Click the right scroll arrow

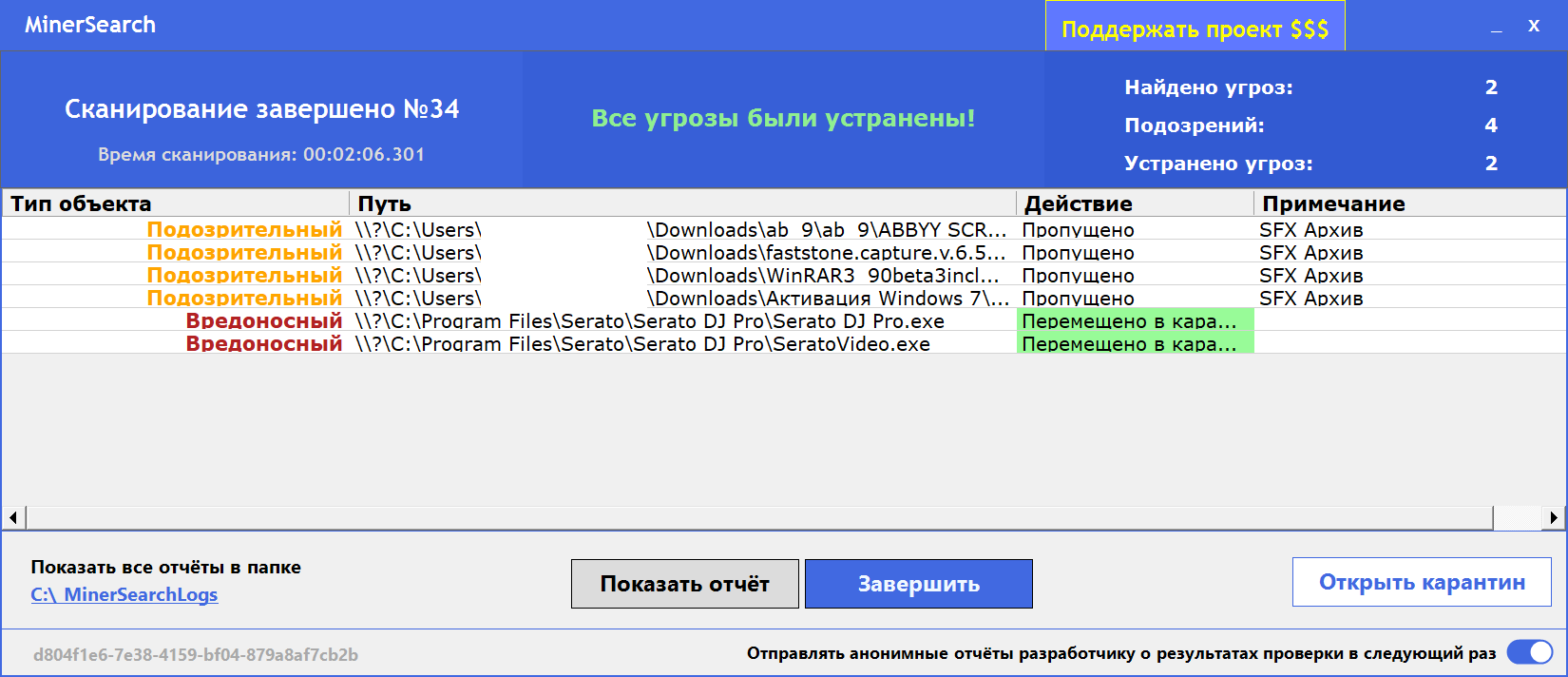(1554, 517)
